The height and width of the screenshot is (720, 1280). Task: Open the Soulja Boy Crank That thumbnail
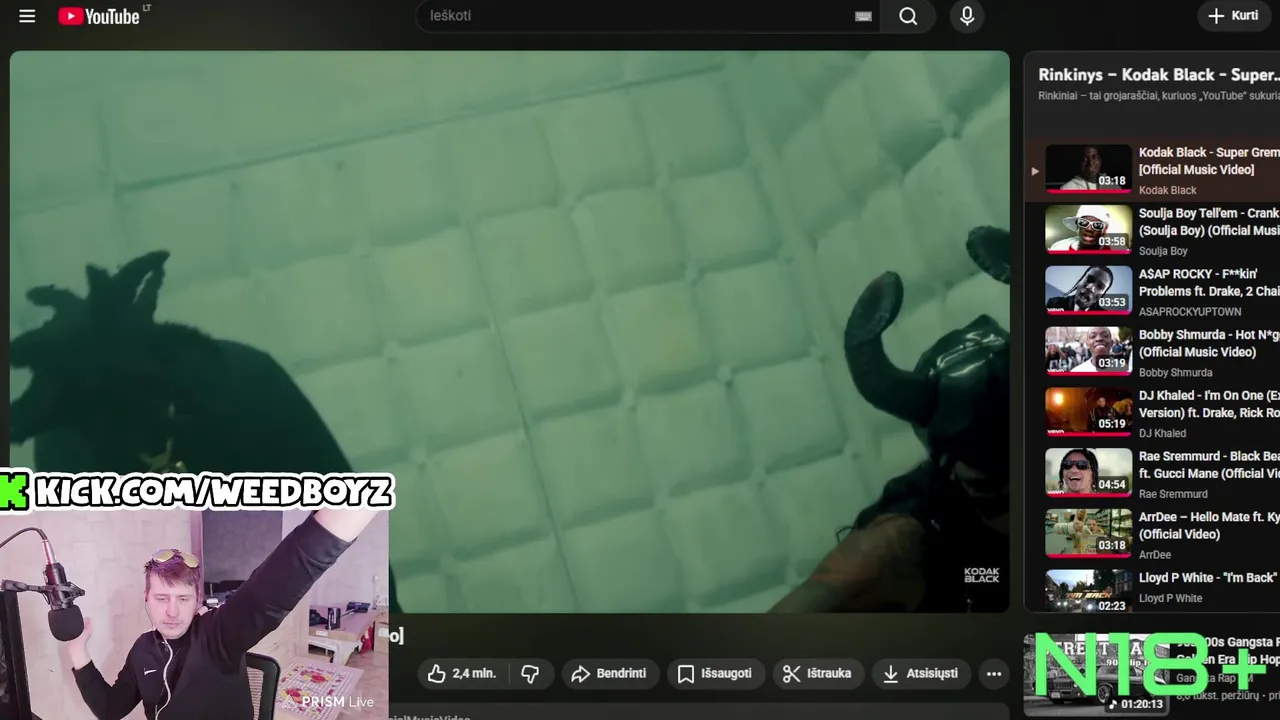(1088, 229)
